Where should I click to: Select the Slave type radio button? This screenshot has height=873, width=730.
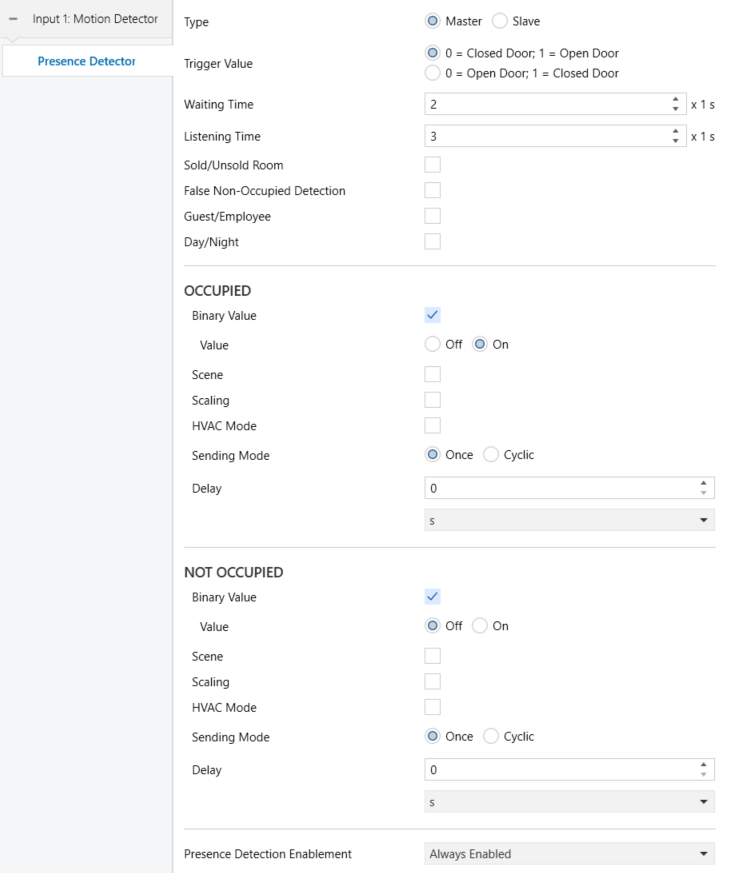point(499,21)
